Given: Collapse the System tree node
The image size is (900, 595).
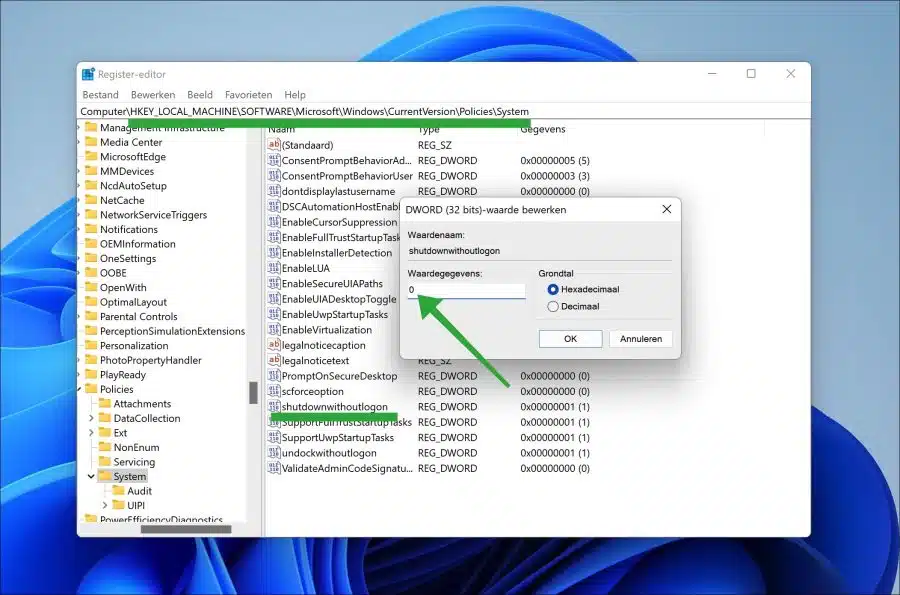Looking at the screenshot, I should [91, 476].
